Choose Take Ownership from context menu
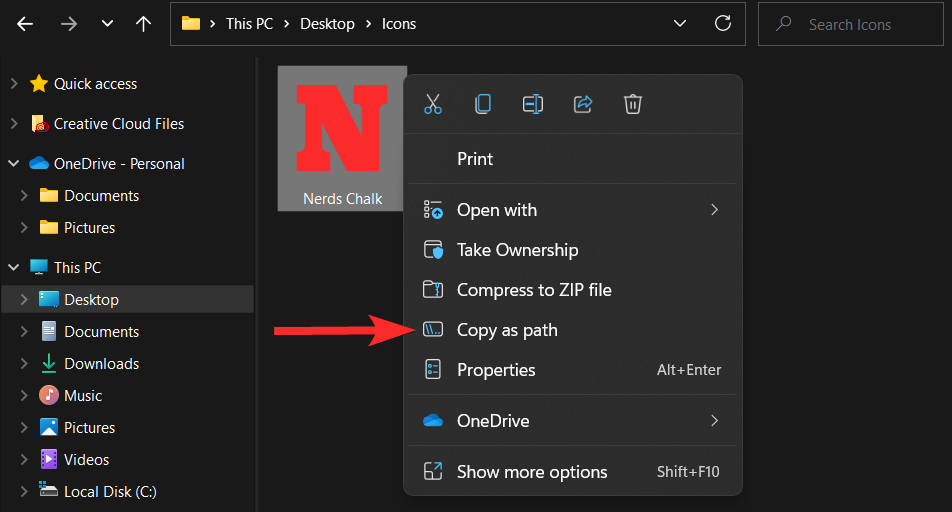This screenshot has height=512, width=952. click(x=517, y=250)
